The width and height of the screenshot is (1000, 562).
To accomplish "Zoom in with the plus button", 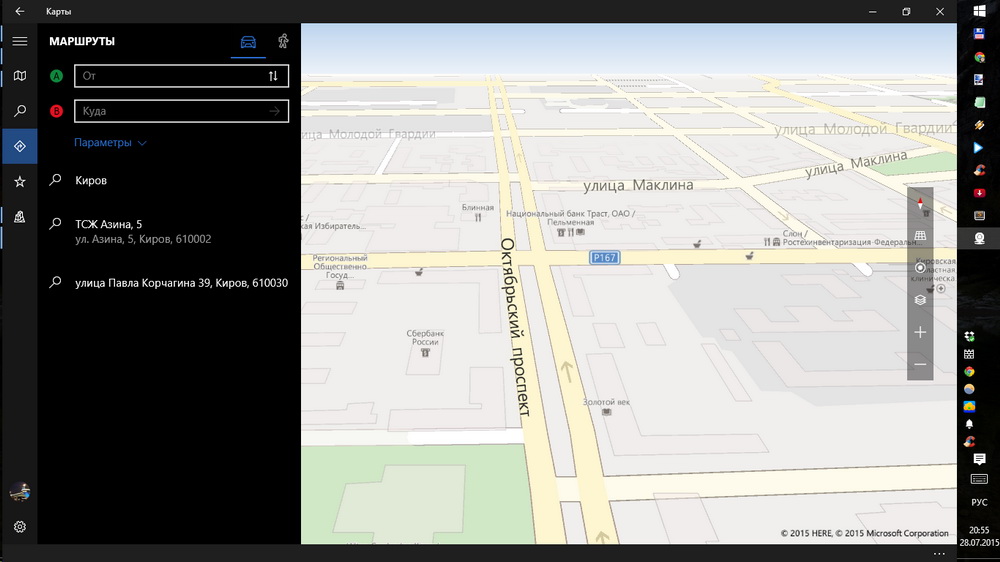I will [x=920, y=332].
